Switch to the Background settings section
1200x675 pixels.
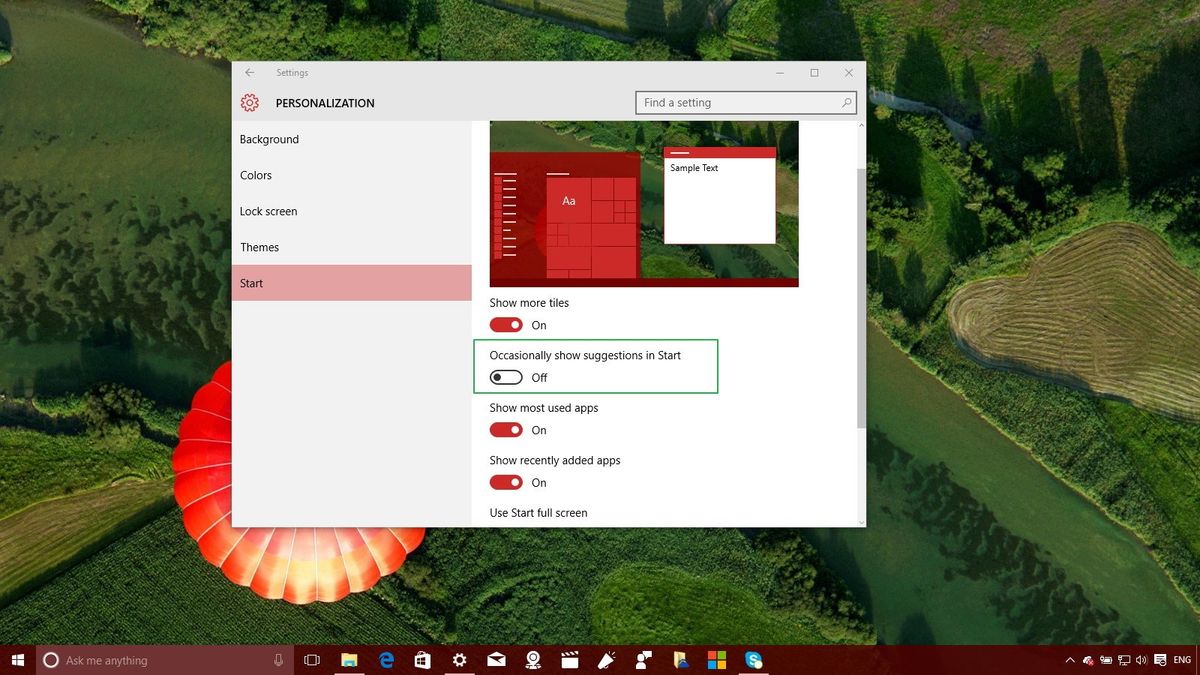(269, 139)
